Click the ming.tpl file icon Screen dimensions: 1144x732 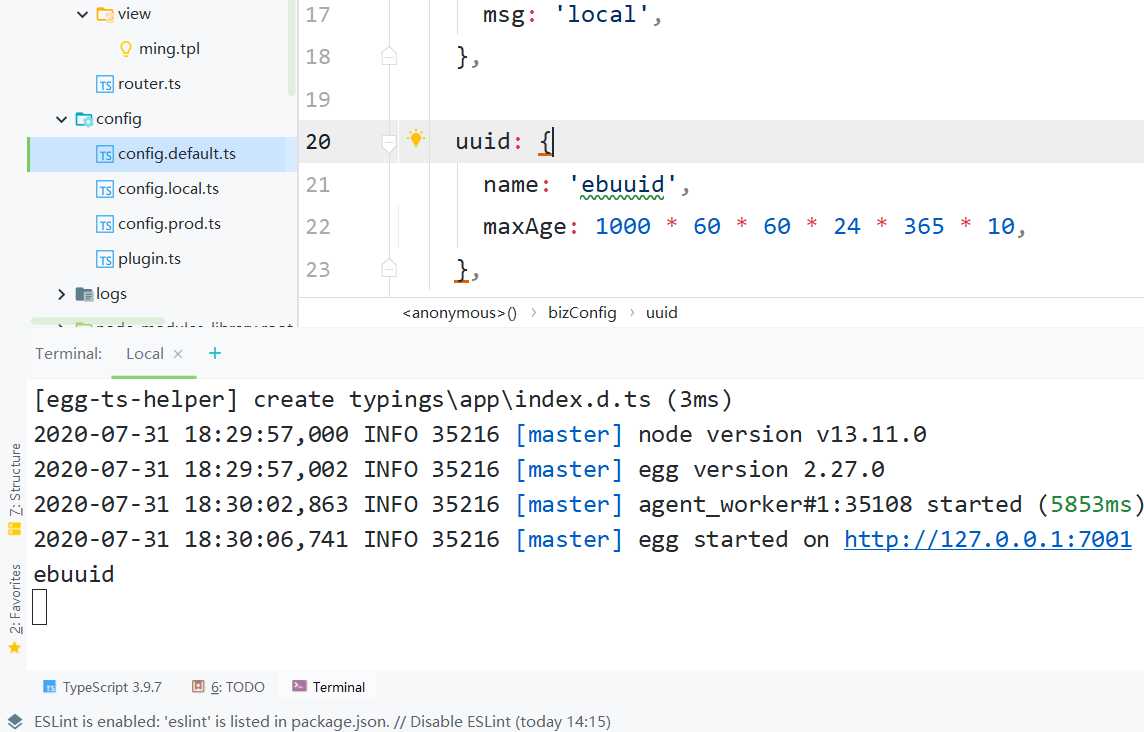point(126,49)
